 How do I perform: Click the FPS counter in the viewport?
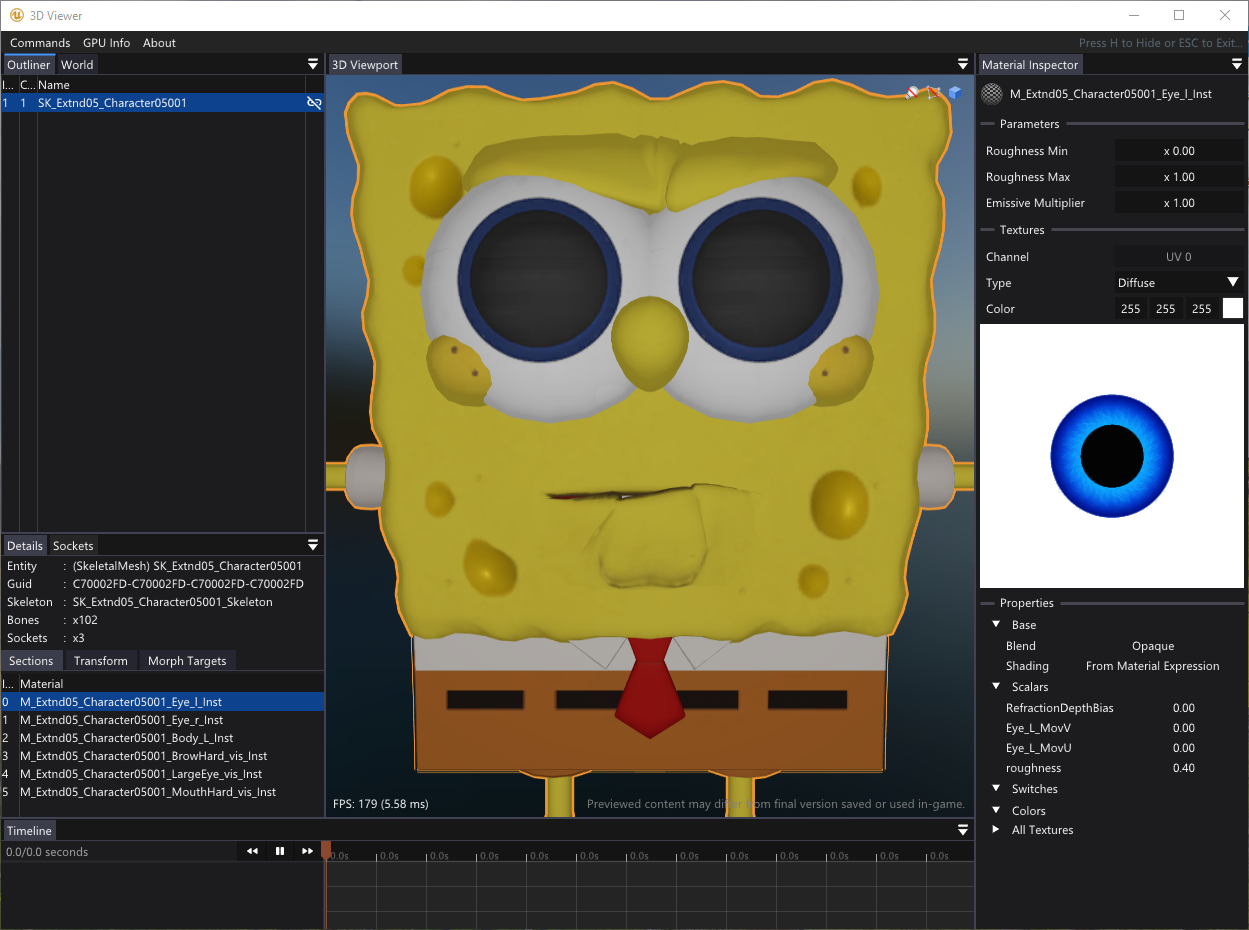pyautogui.click(x=380, y=804)
